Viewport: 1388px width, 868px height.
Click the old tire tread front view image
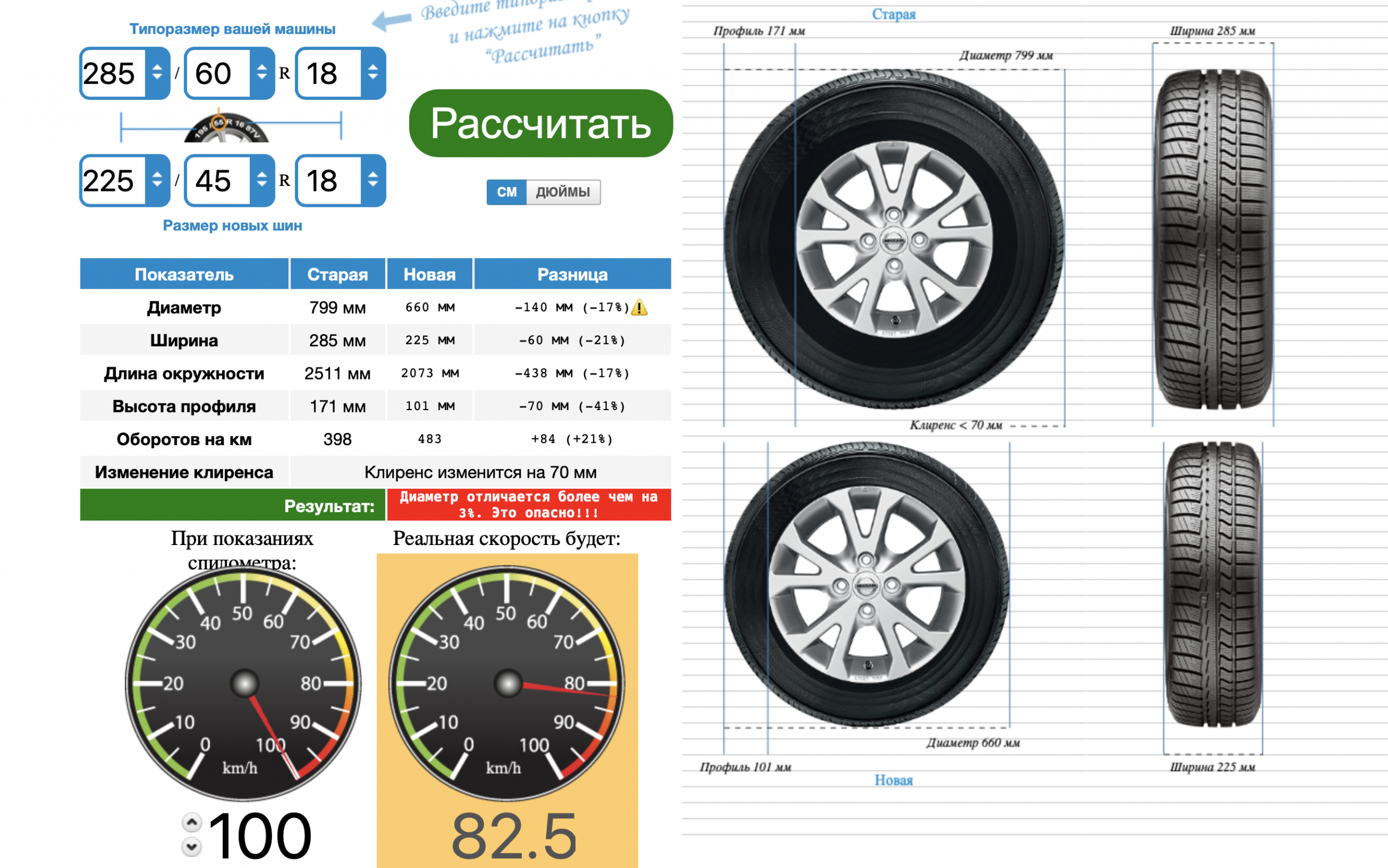click(x=1213, y=239)
